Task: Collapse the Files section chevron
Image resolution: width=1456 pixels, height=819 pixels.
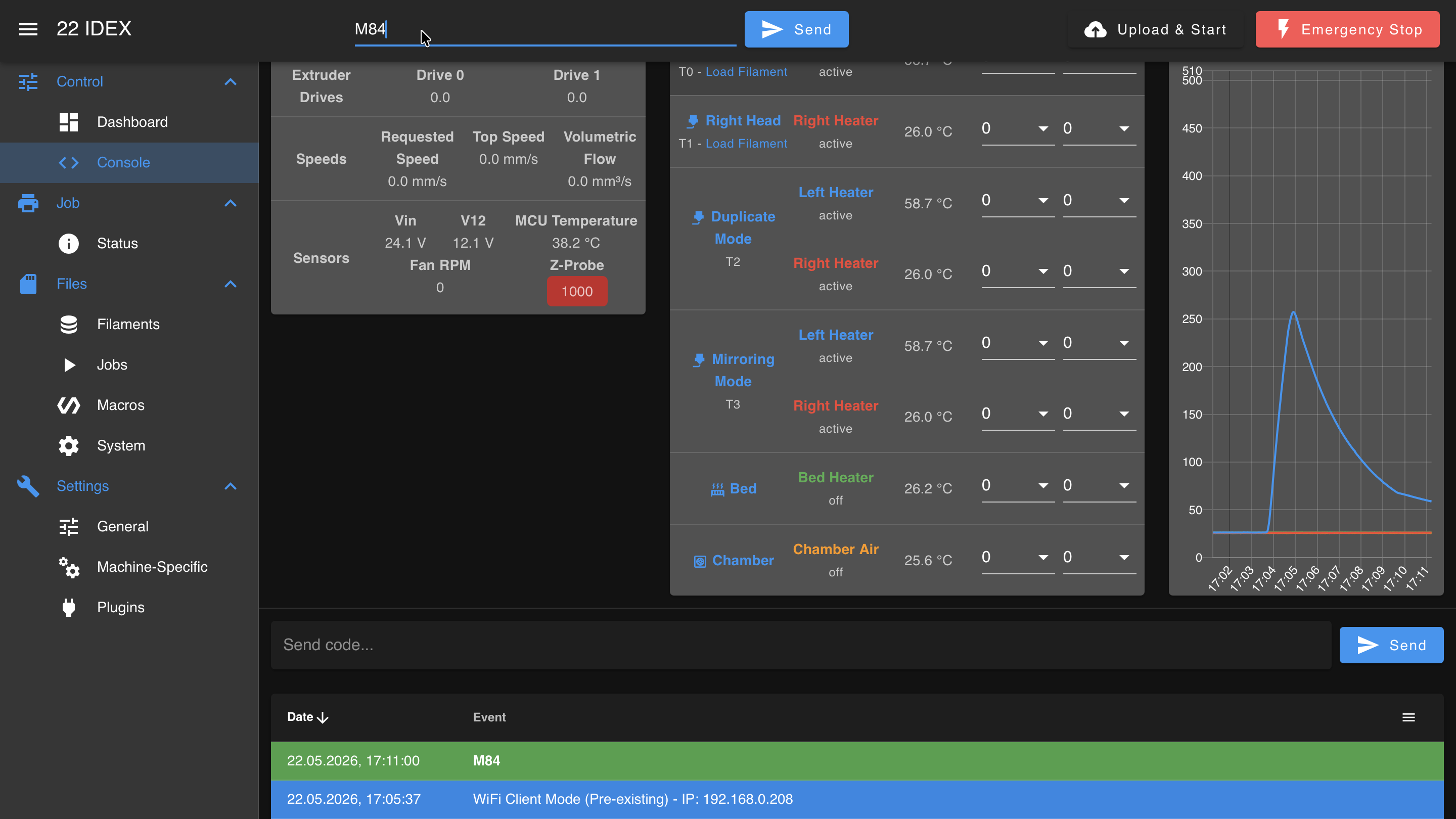Action: (230, 284)
